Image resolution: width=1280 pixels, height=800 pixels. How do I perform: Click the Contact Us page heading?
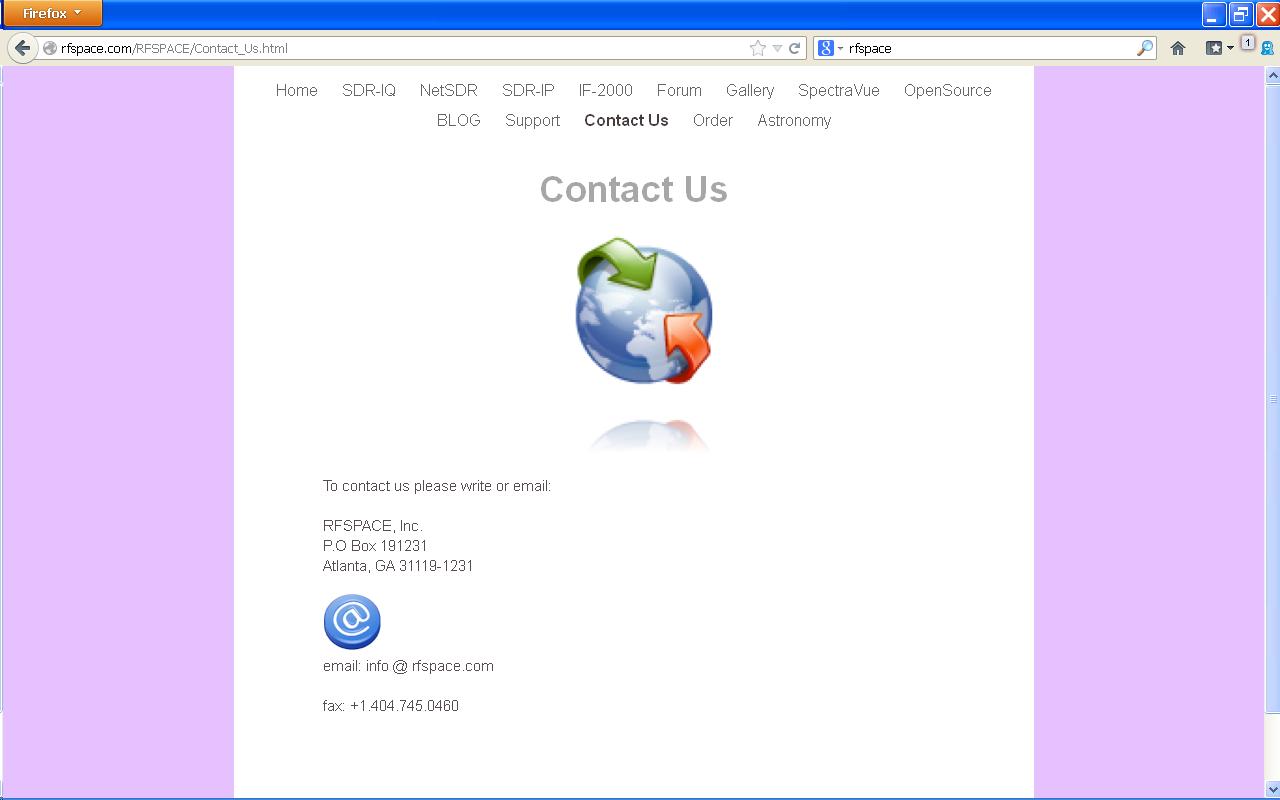tap(634, 190)
